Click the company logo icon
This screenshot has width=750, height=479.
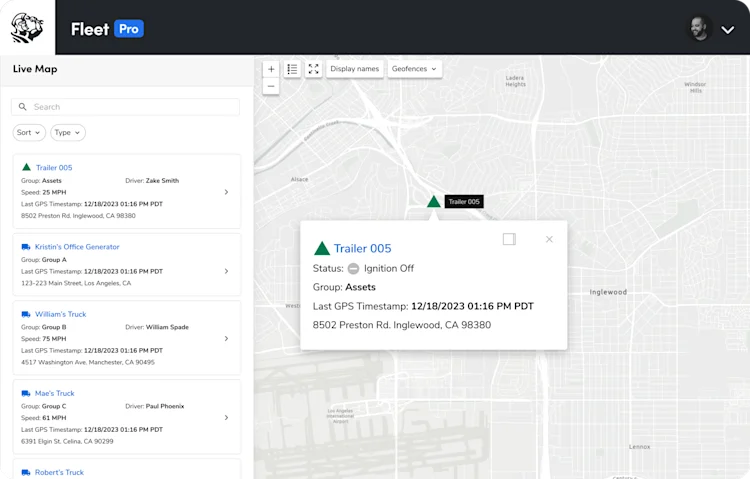[x=27, y=28]
